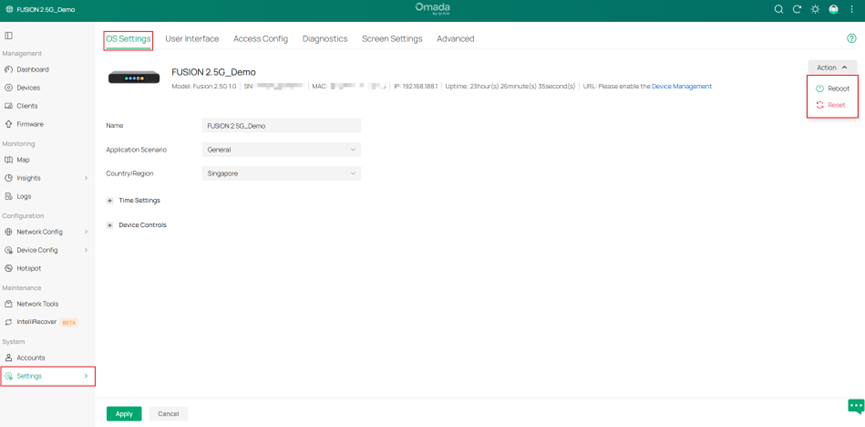Expand the Device Config submenu chevron
Image resolution: width=865 pixels, height=427 pixels.
coord(86,250)
